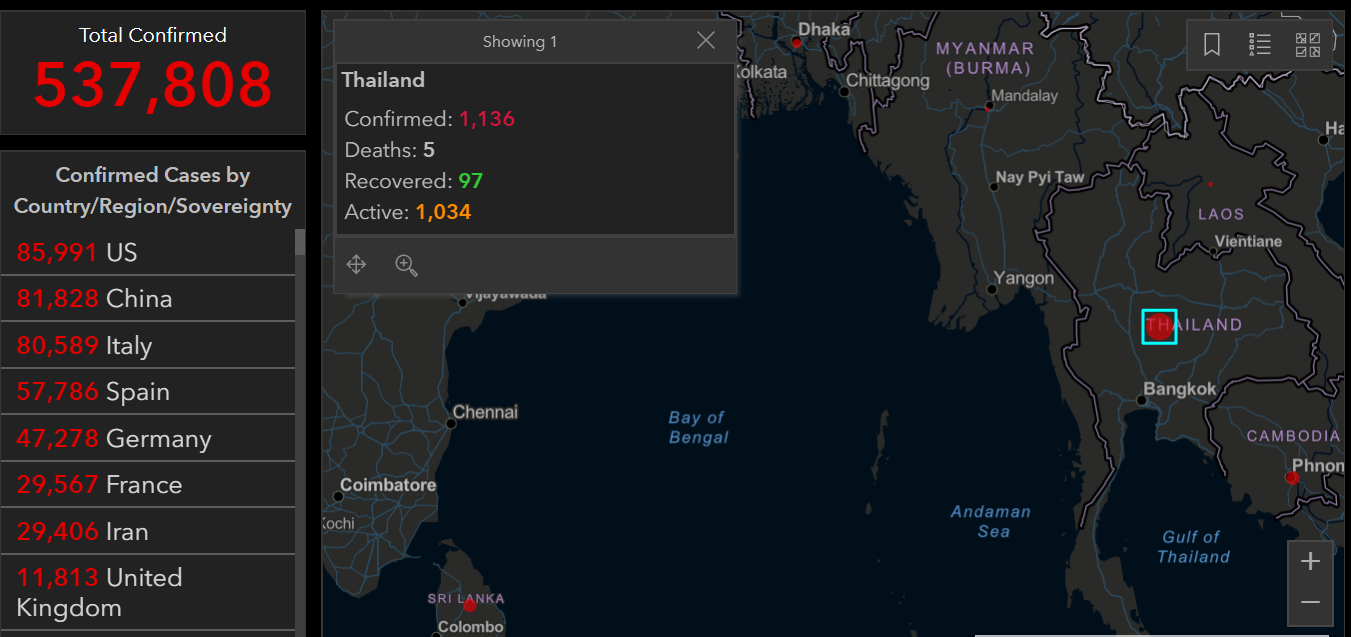This screenshot has height=637, width=1351.
Task: Click the zoom-to magnifier in Thailand popup
Action: coord(406,265)
